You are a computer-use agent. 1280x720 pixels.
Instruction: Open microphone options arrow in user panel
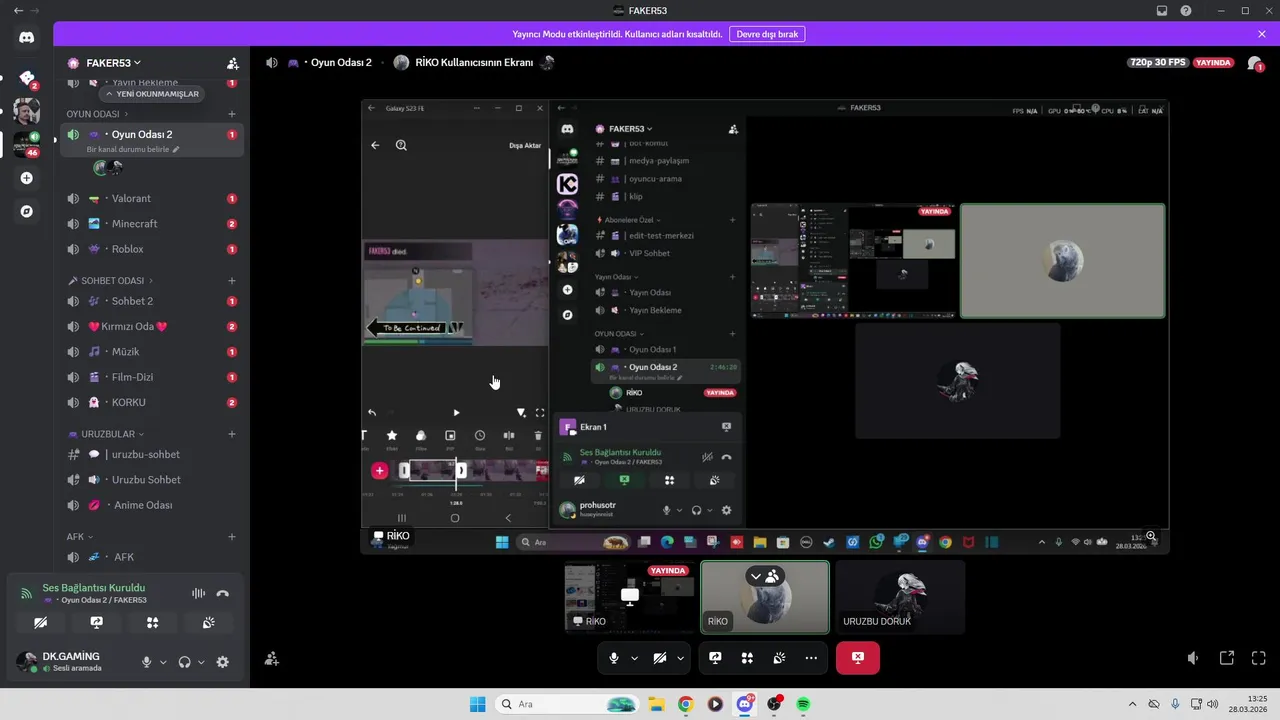[163, 662]
